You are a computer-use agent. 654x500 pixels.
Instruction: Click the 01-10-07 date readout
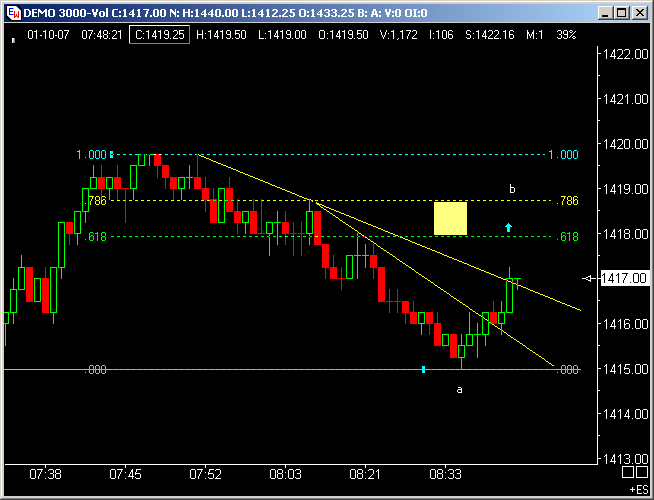(48, 35)
